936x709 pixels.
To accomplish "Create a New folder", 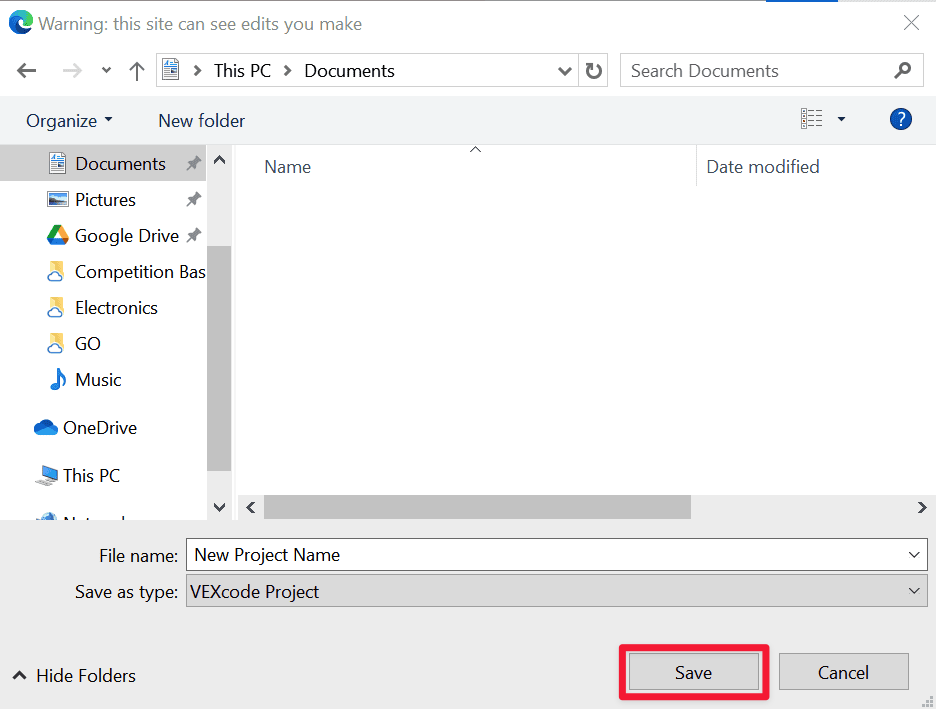I will point(200,120).
